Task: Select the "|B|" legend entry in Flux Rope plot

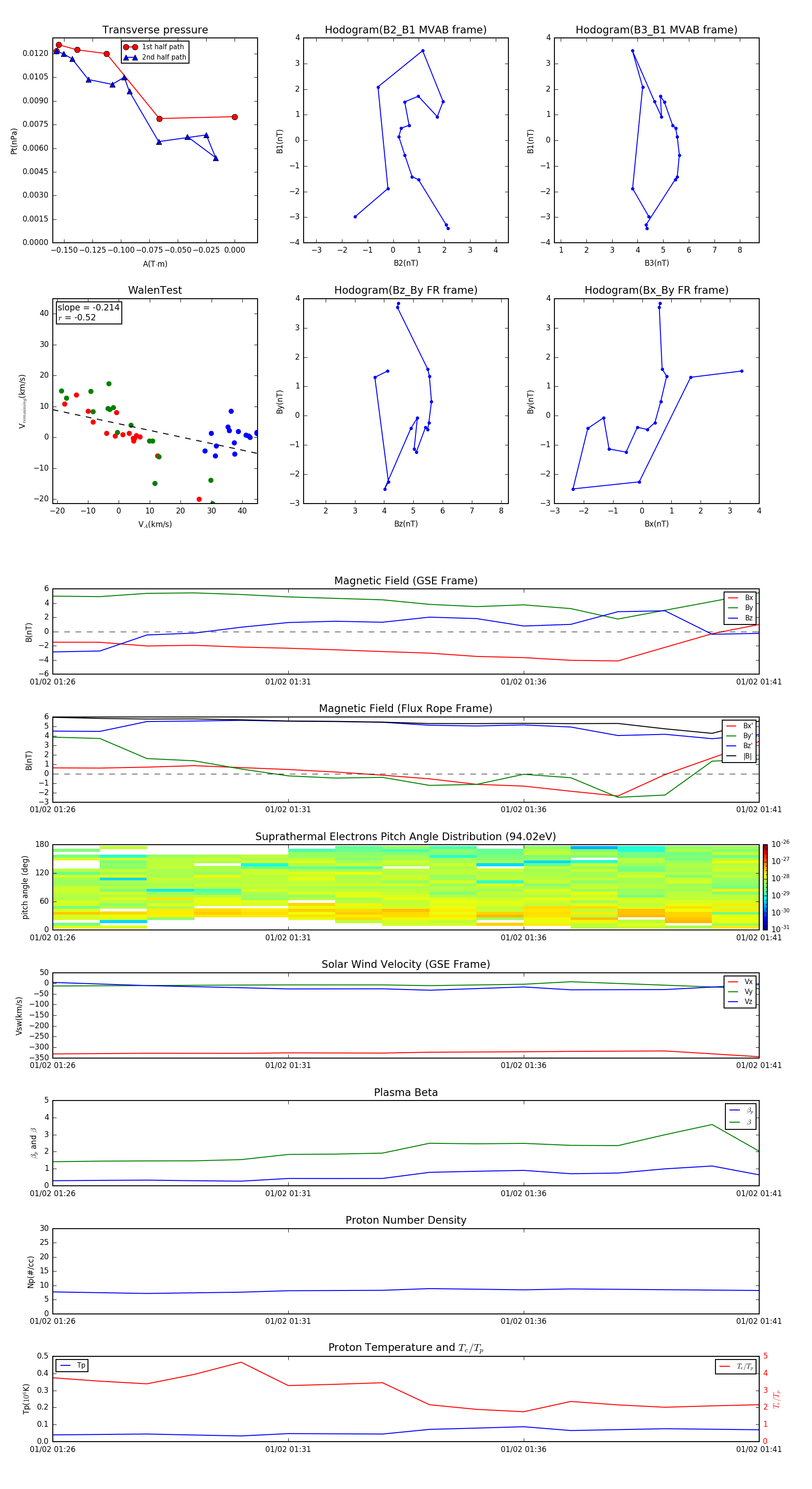Action: click(740, 756)
